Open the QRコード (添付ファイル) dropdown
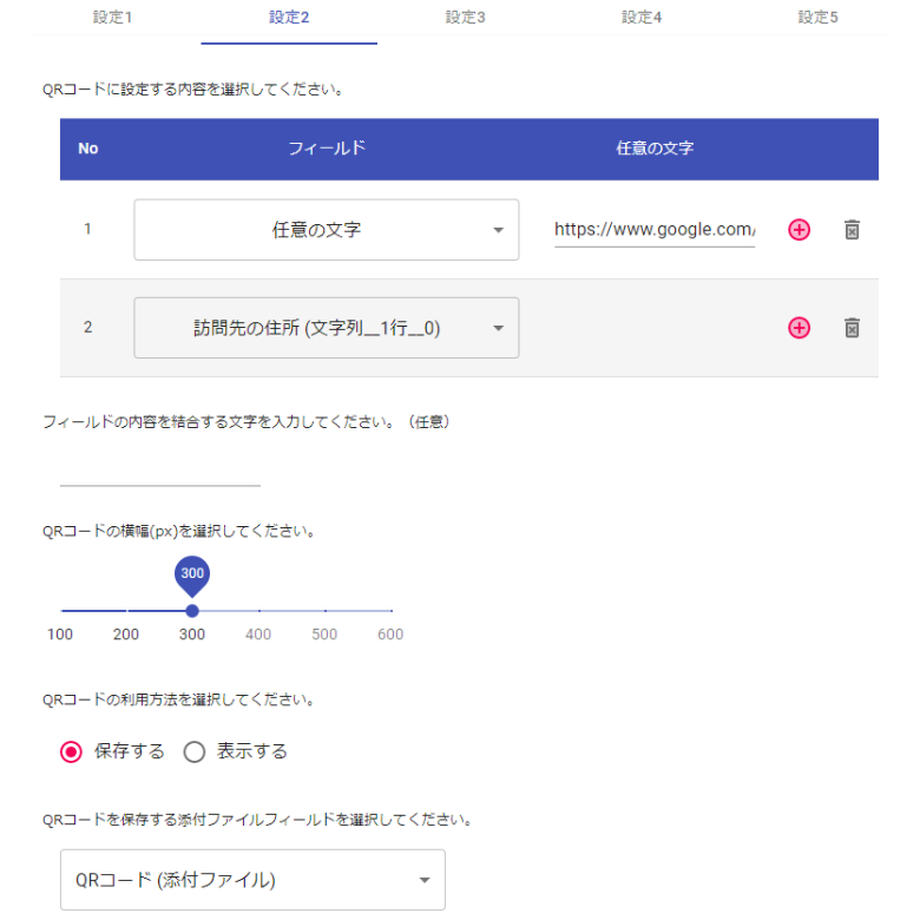The height and width of the screenshot is (920, 920). pos(252,880)
